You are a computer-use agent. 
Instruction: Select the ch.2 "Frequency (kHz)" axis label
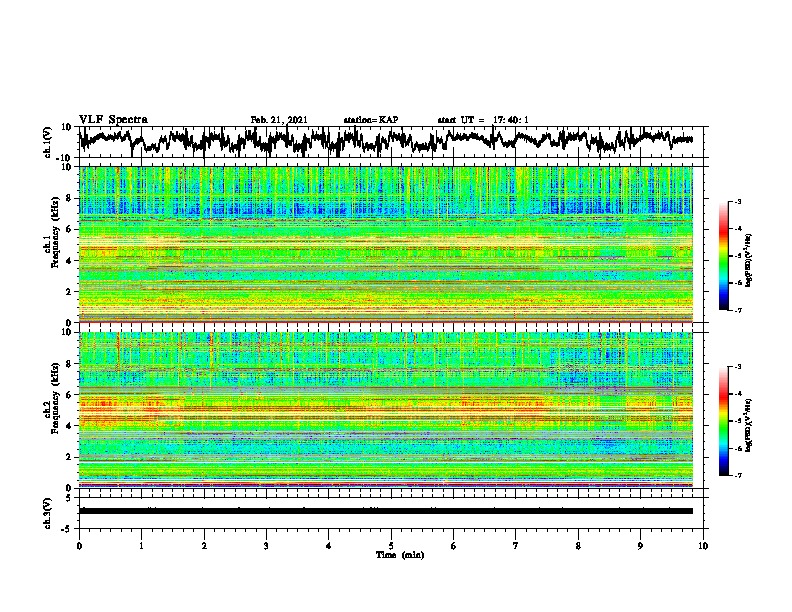[56, 398]
